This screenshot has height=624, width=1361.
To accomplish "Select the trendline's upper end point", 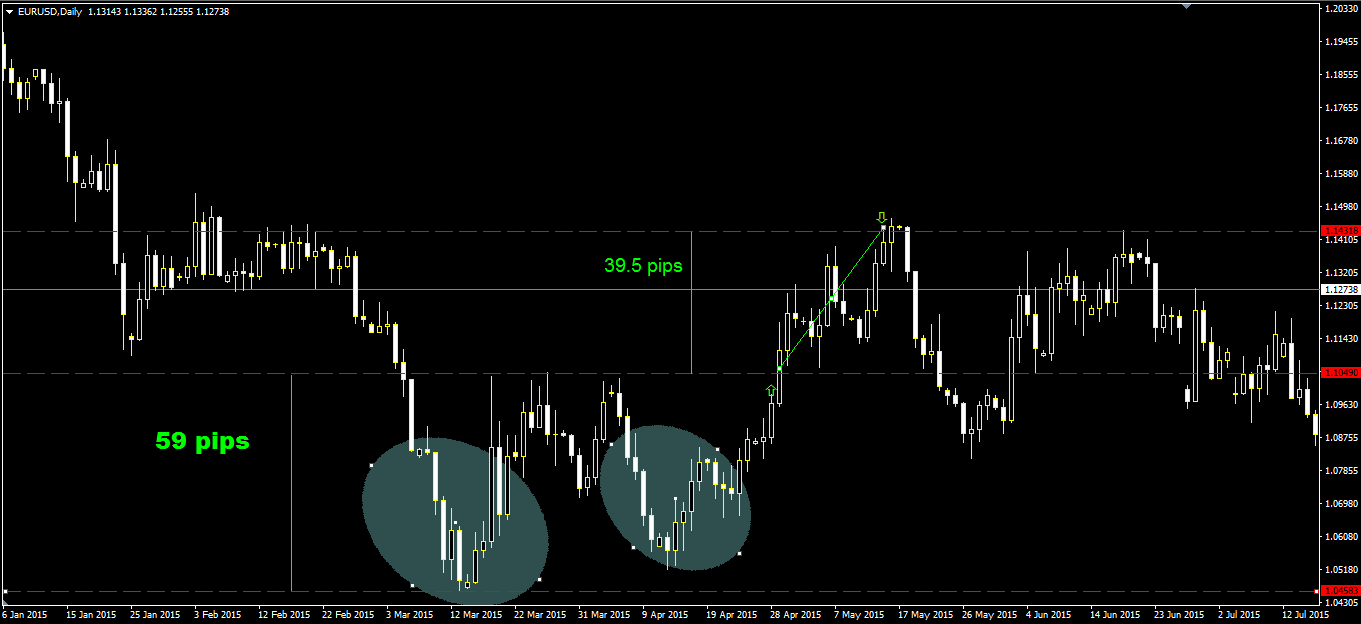I will click(885, 227).
